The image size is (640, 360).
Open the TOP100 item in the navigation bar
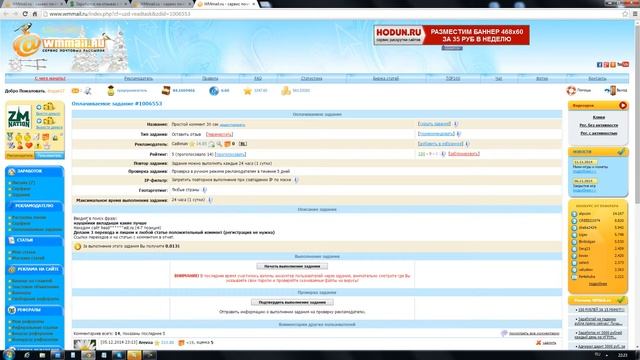(453, 78)
